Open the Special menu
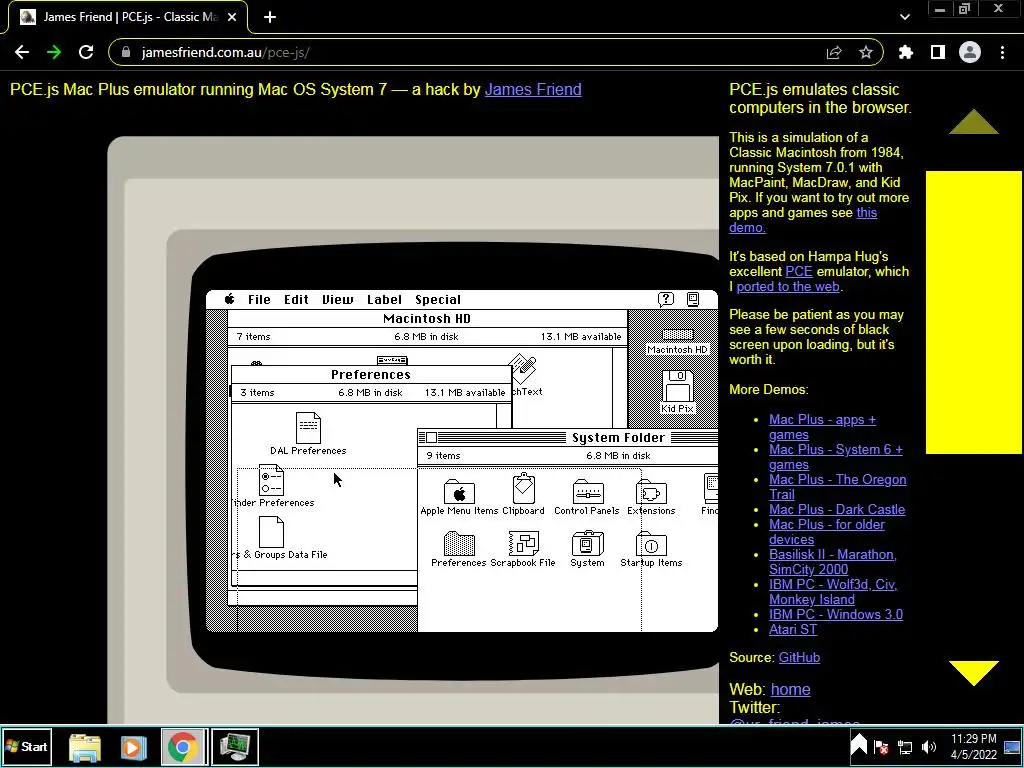 (x=438, y=300)
